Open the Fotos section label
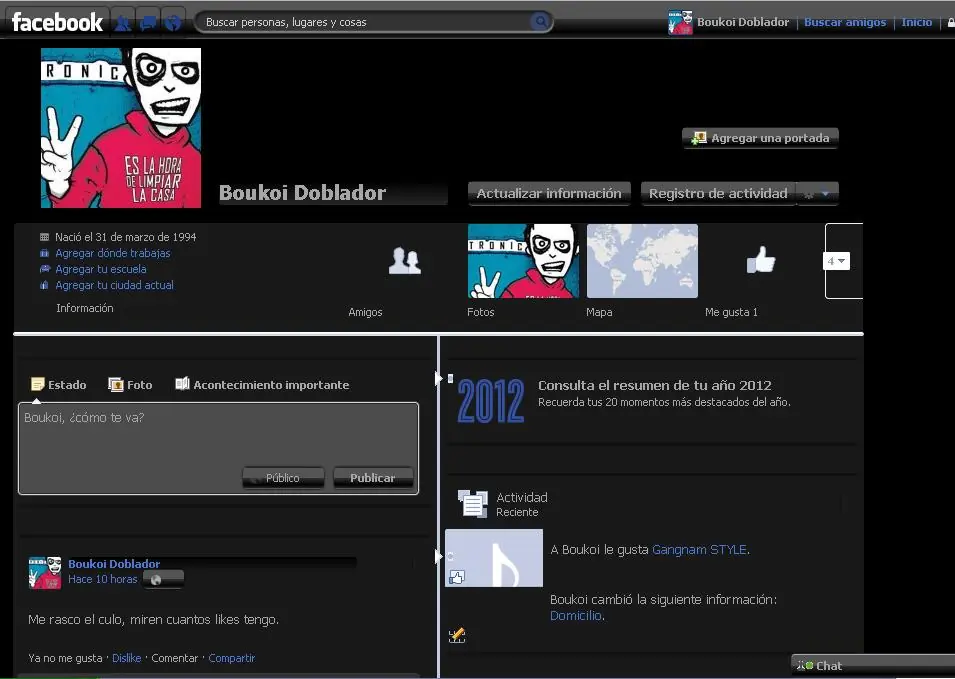 coord(481,312)
